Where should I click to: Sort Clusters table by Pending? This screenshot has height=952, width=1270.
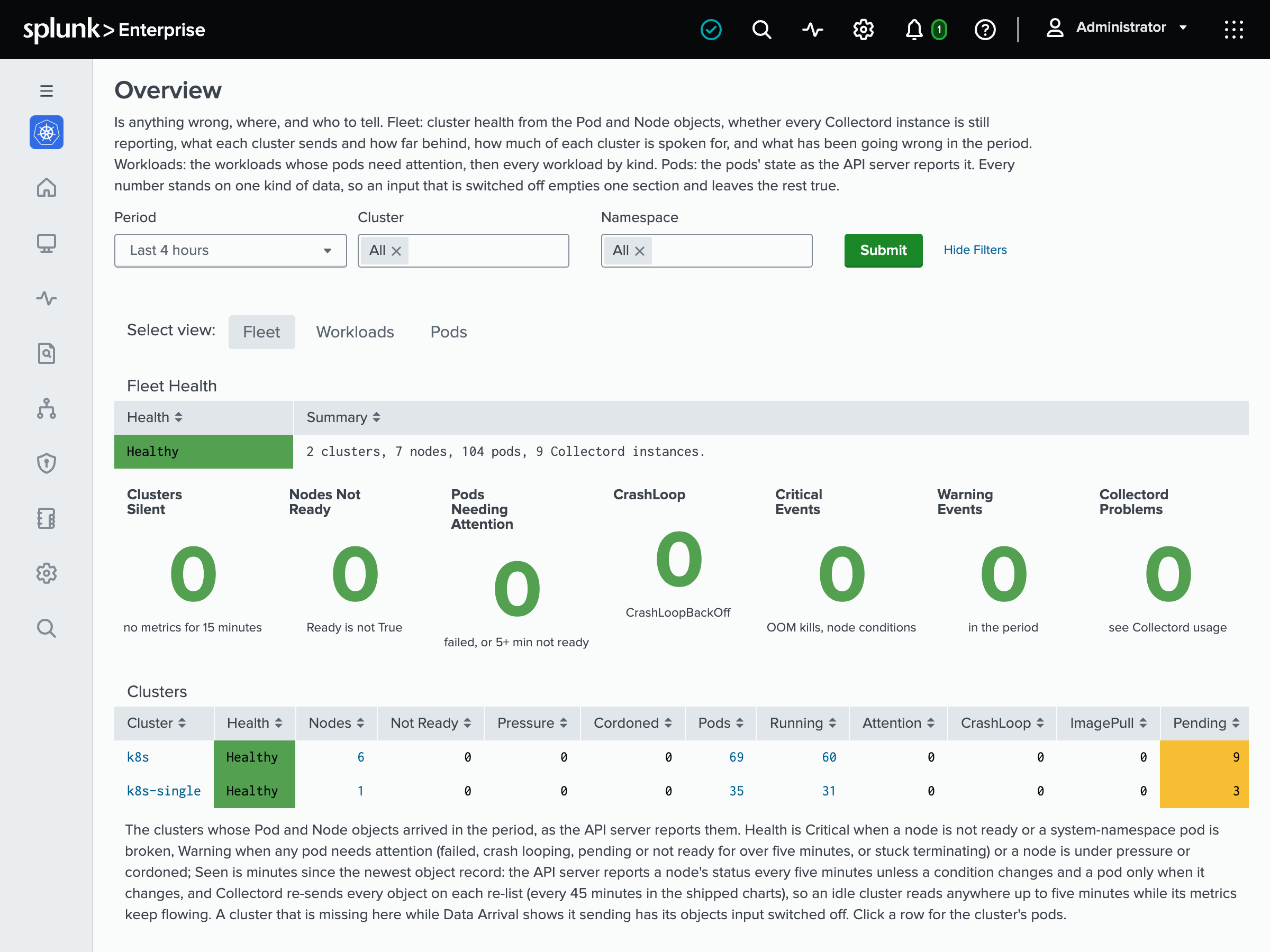[1205, 723]
